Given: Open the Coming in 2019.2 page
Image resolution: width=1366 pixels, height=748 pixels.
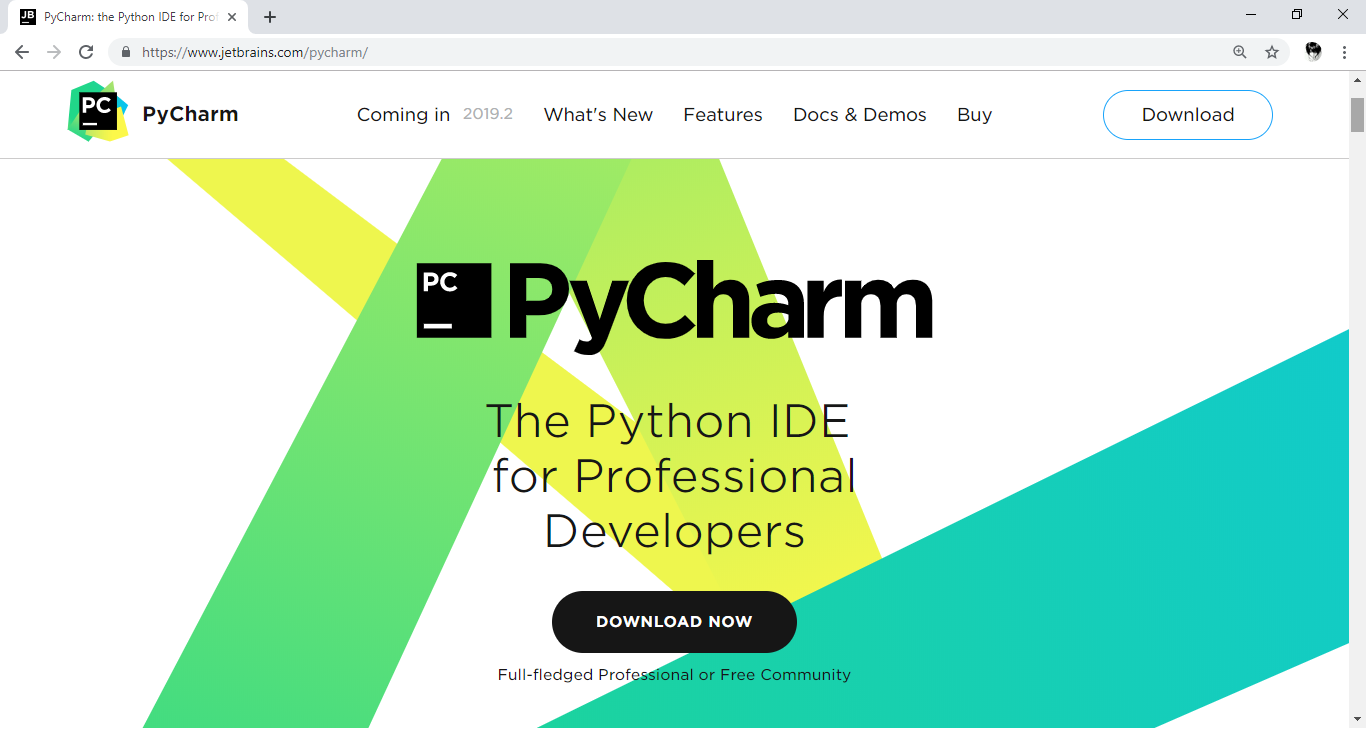Looking at the screenshot, I should pyautogui.click(x=435, y=115).
